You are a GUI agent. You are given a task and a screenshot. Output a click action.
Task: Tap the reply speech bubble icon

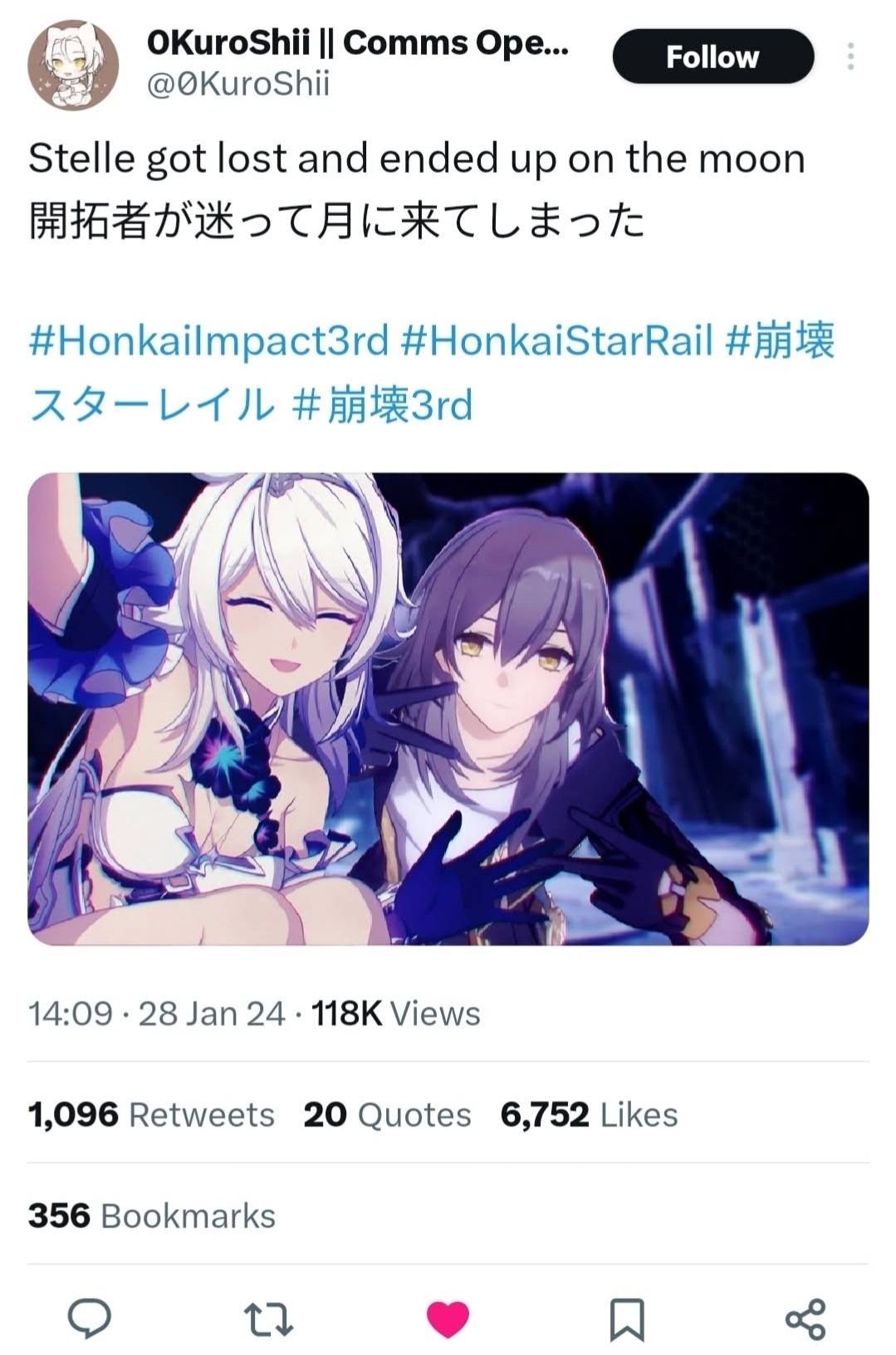point(90,1318)
